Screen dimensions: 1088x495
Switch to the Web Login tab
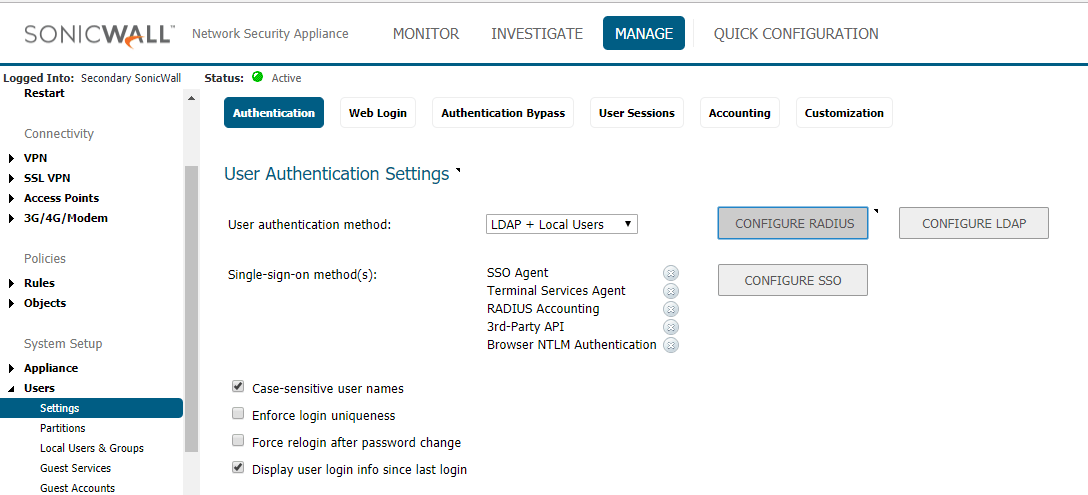point(377,113)
